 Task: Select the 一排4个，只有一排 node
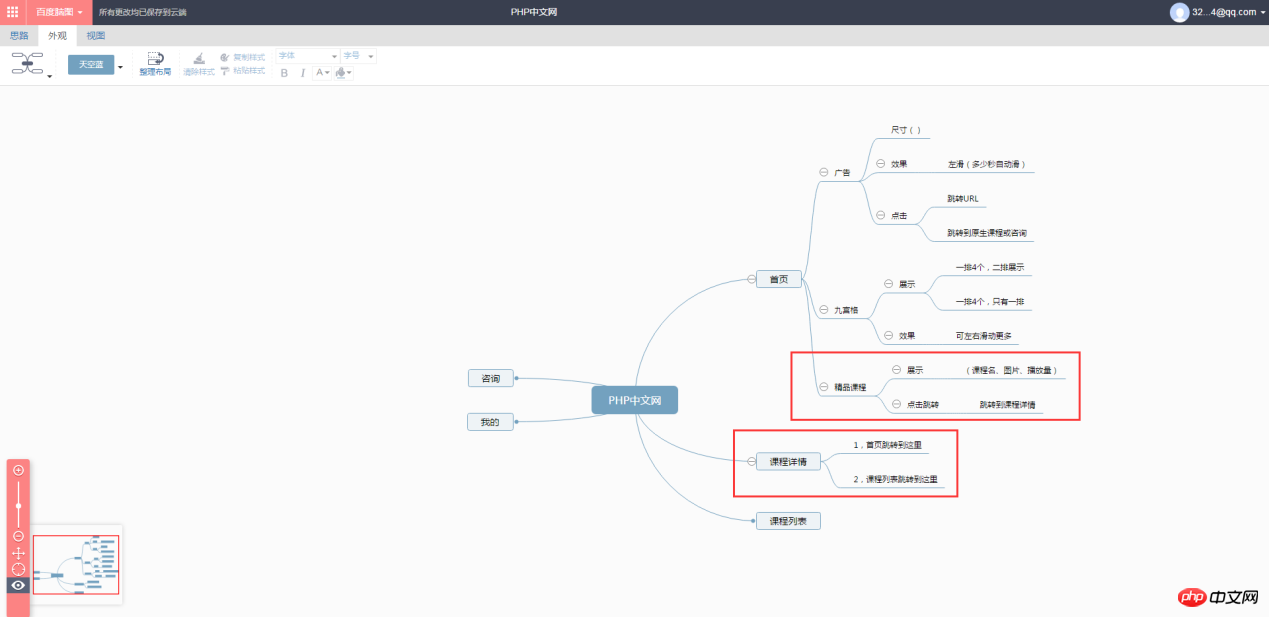pyautogui.click(x=990, y=301)
